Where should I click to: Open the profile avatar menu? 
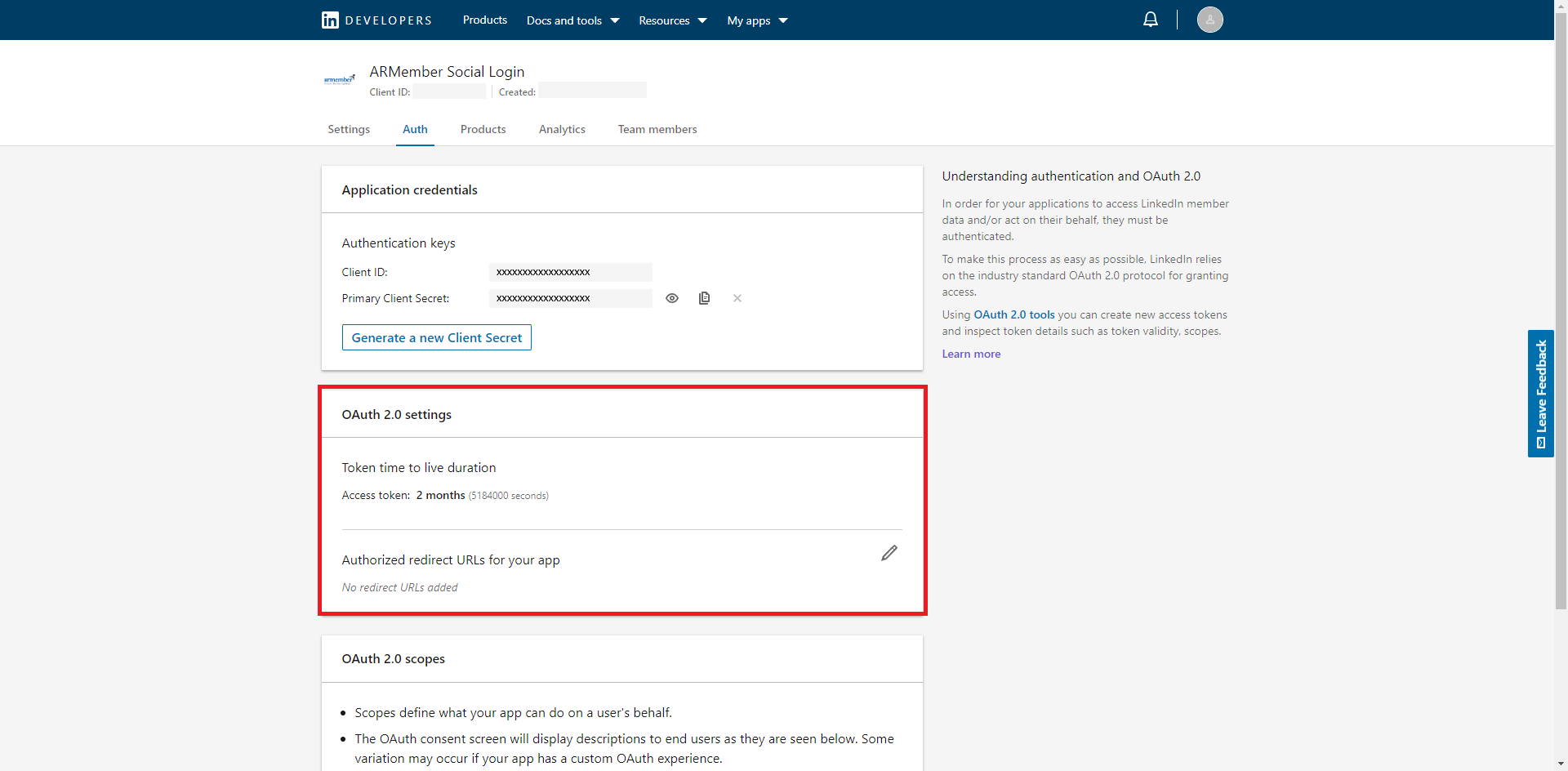point(1209,19)
